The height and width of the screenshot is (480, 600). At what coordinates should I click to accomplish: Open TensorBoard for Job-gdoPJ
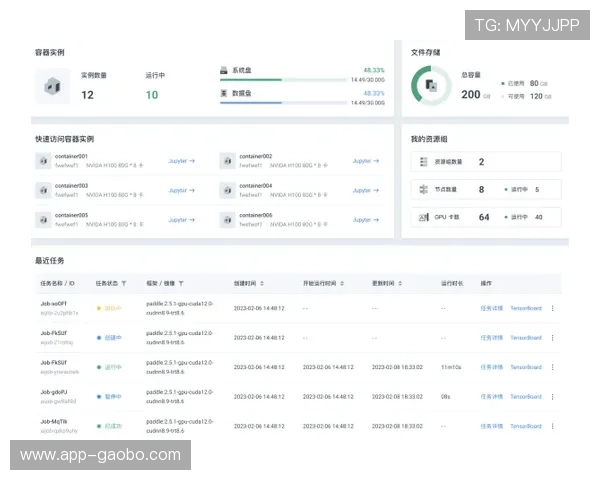pyautogui.click(x=526, y=396)
